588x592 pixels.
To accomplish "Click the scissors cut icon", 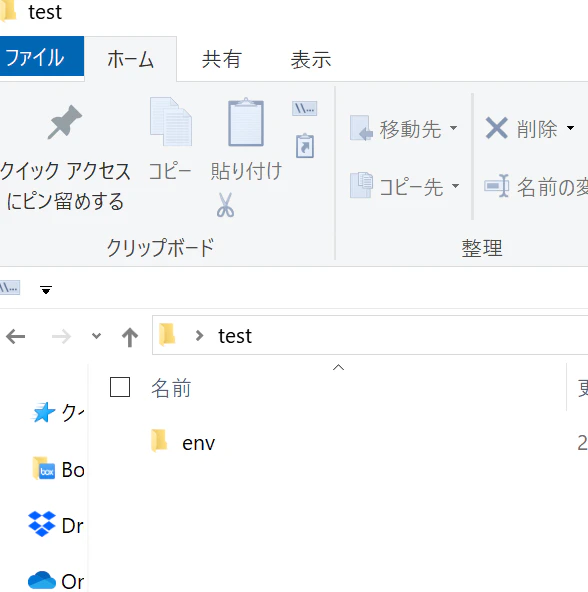I will point(225,205).
